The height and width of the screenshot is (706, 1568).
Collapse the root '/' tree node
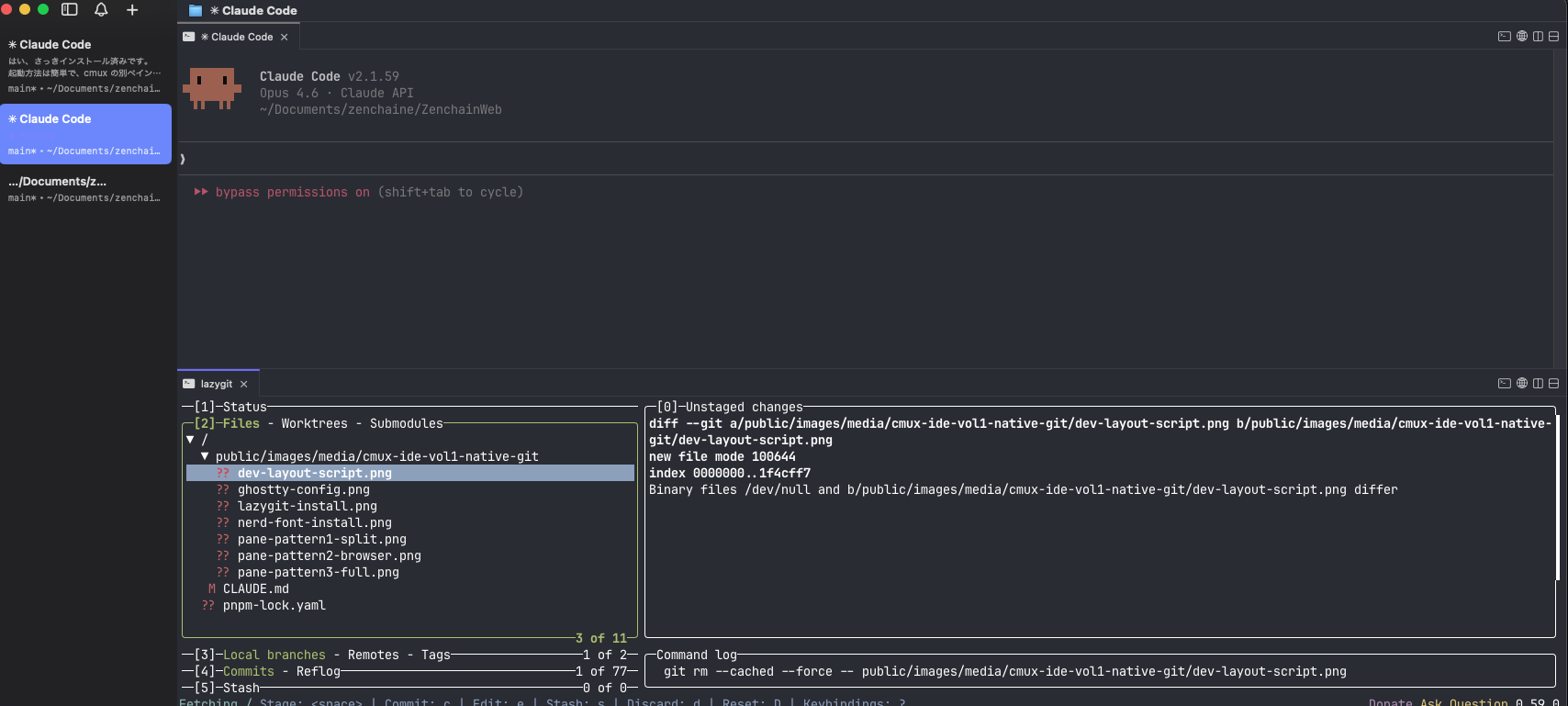point(190,440)
